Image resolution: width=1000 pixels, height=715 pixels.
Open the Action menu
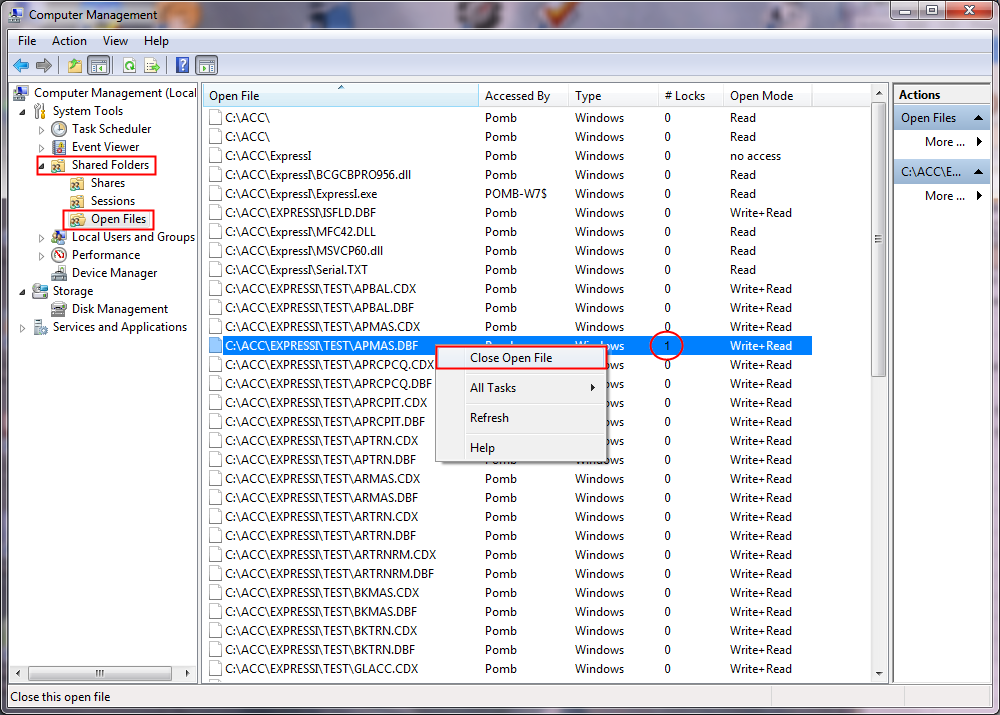(x=69, y=41)
